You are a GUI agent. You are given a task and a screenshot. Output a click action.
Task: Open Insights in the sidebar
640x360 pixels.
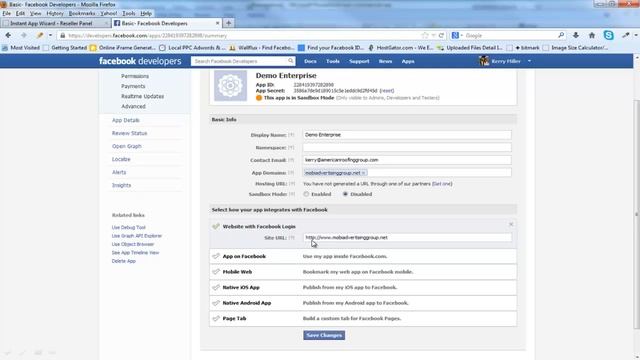pos(122,185)
